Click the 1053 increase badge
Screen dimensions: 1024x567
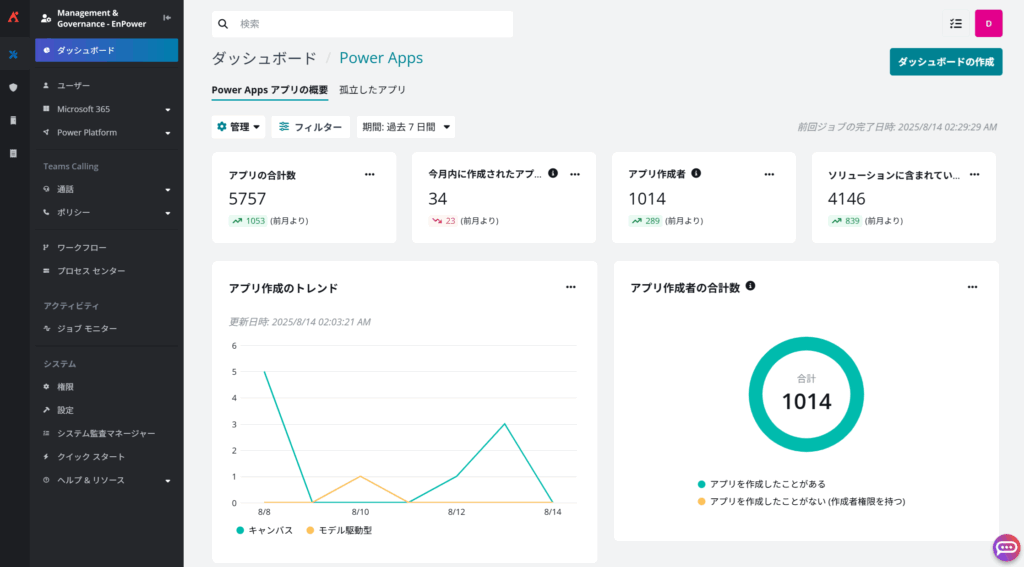coord(248,221)
